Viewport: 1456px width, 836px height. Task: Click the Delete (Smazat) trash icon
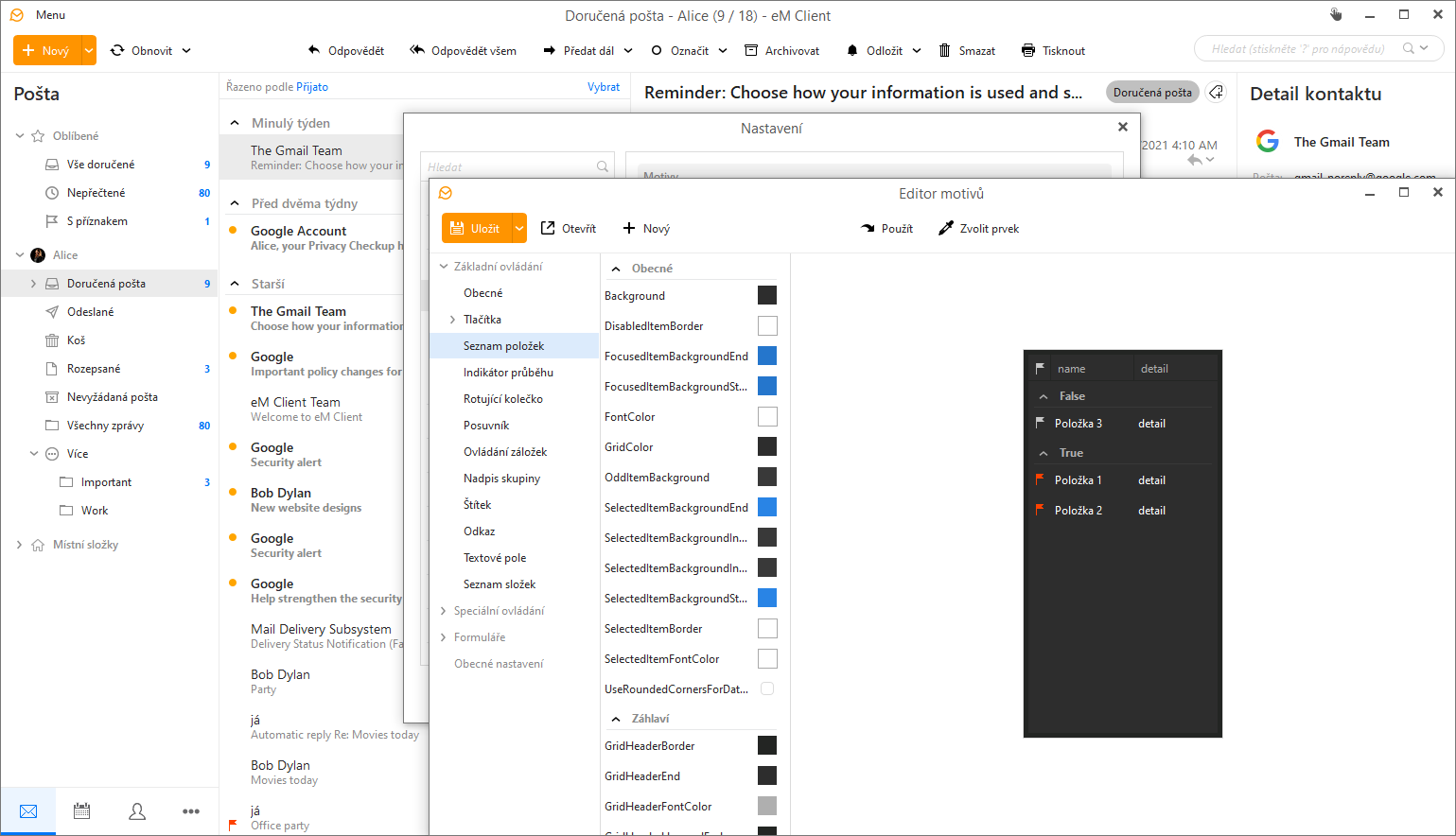click(944, 50)
